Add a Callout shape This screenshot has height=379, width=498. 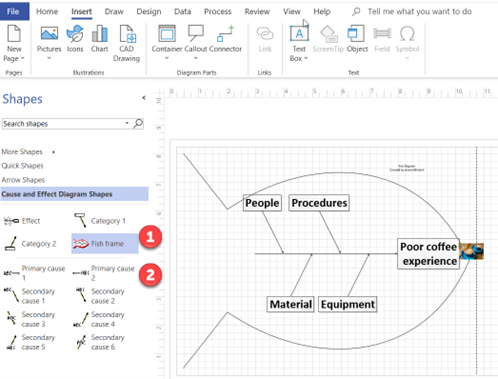(196, 39)
